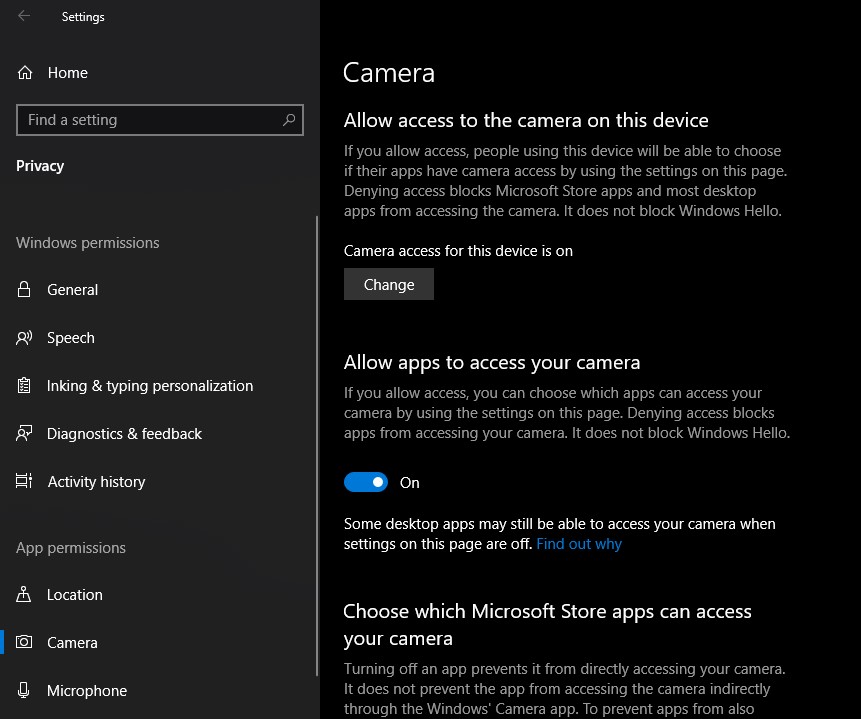Click the Activity history icon
This screenshot has height=719, width=861.
[24, 481]
